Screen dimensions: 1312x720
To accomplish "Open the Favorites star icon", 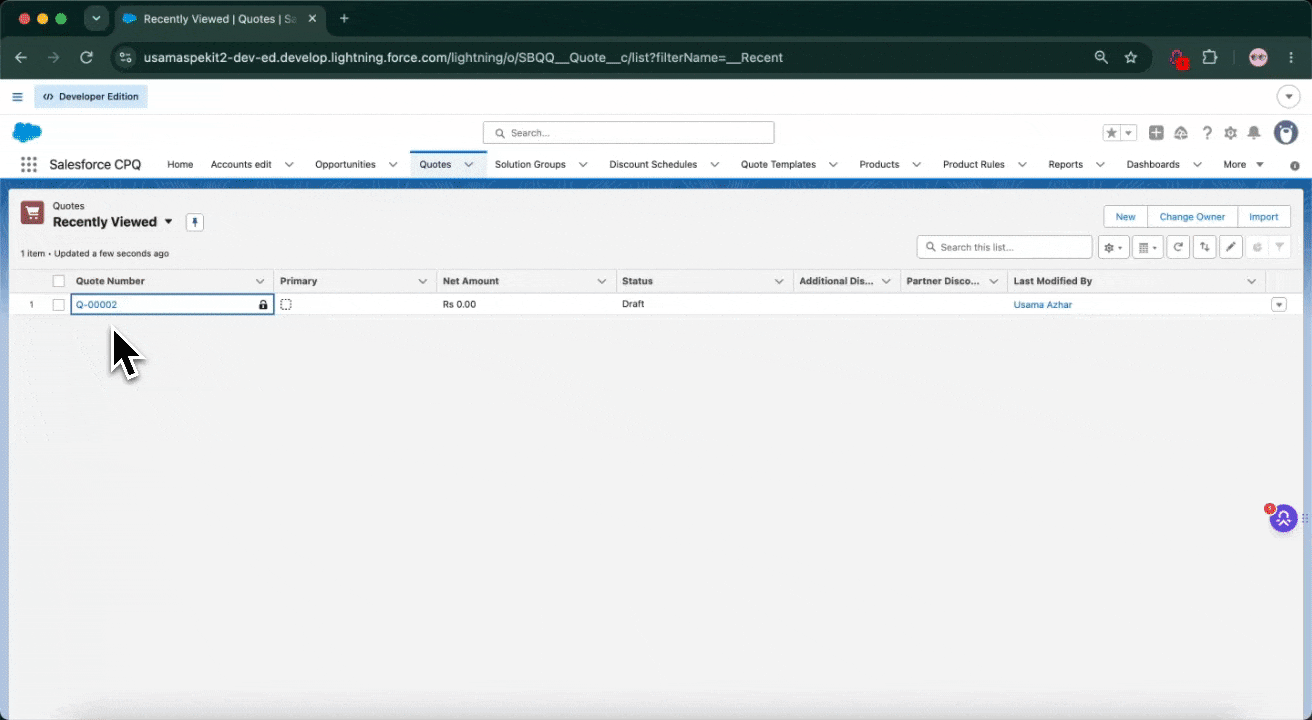I will pyautogui.click(x=1112, y=133).
